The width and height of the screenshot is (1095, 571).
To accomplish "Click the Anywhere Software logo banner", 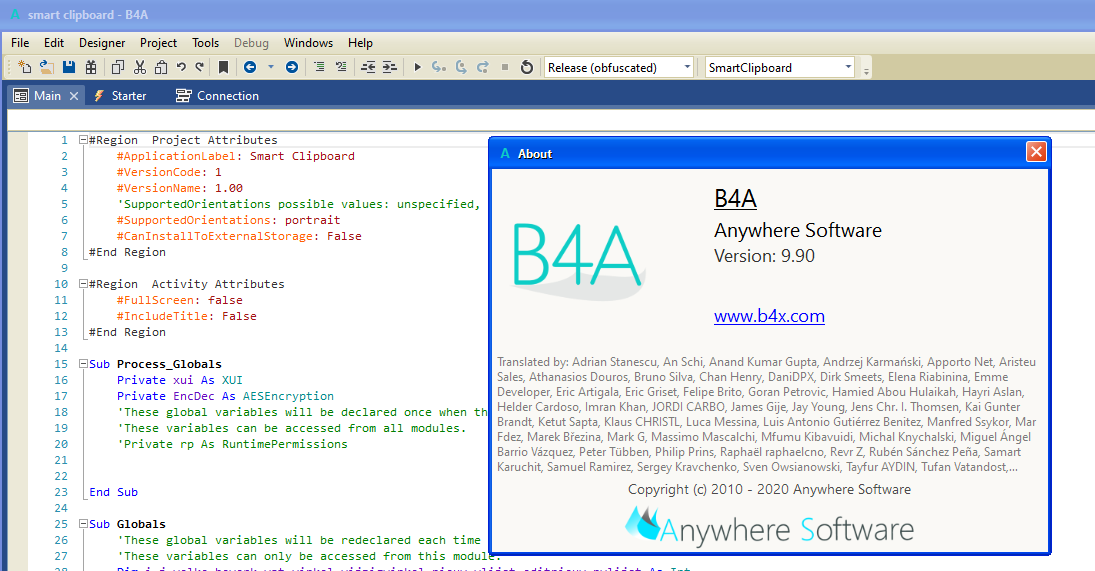I will click(769, 527).
